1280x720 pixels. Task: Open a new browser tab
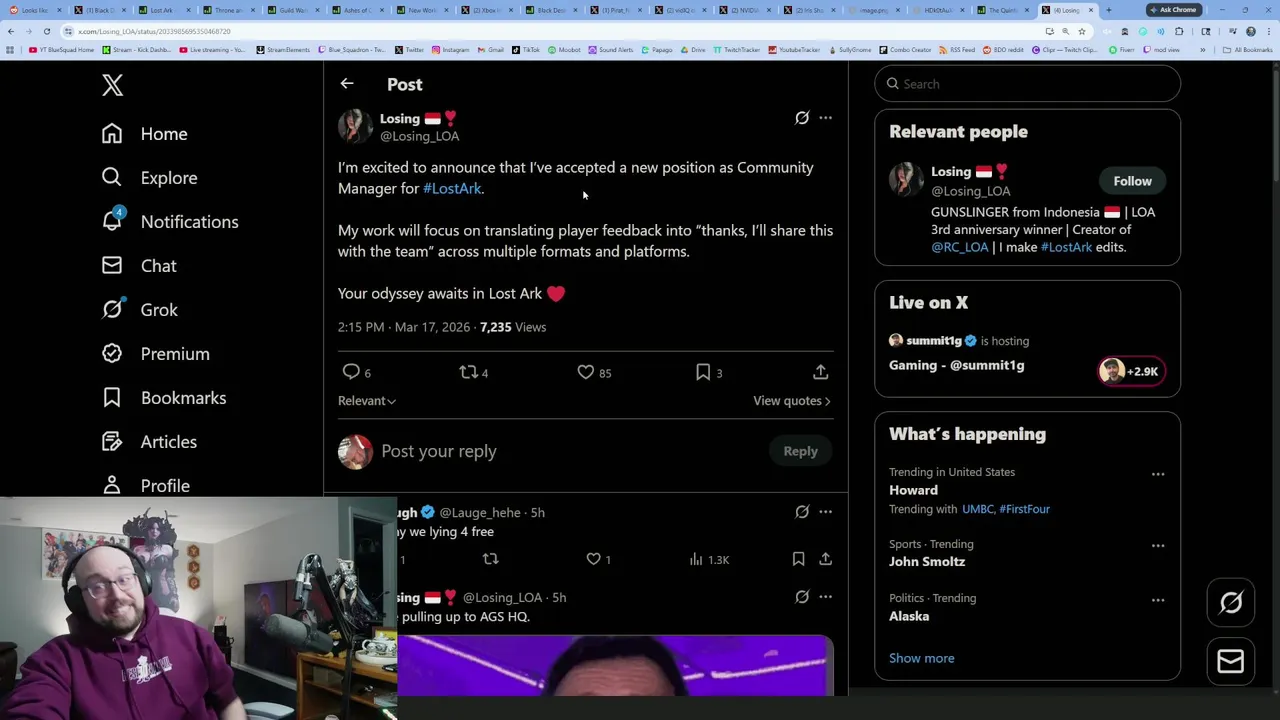point(1108,10)
